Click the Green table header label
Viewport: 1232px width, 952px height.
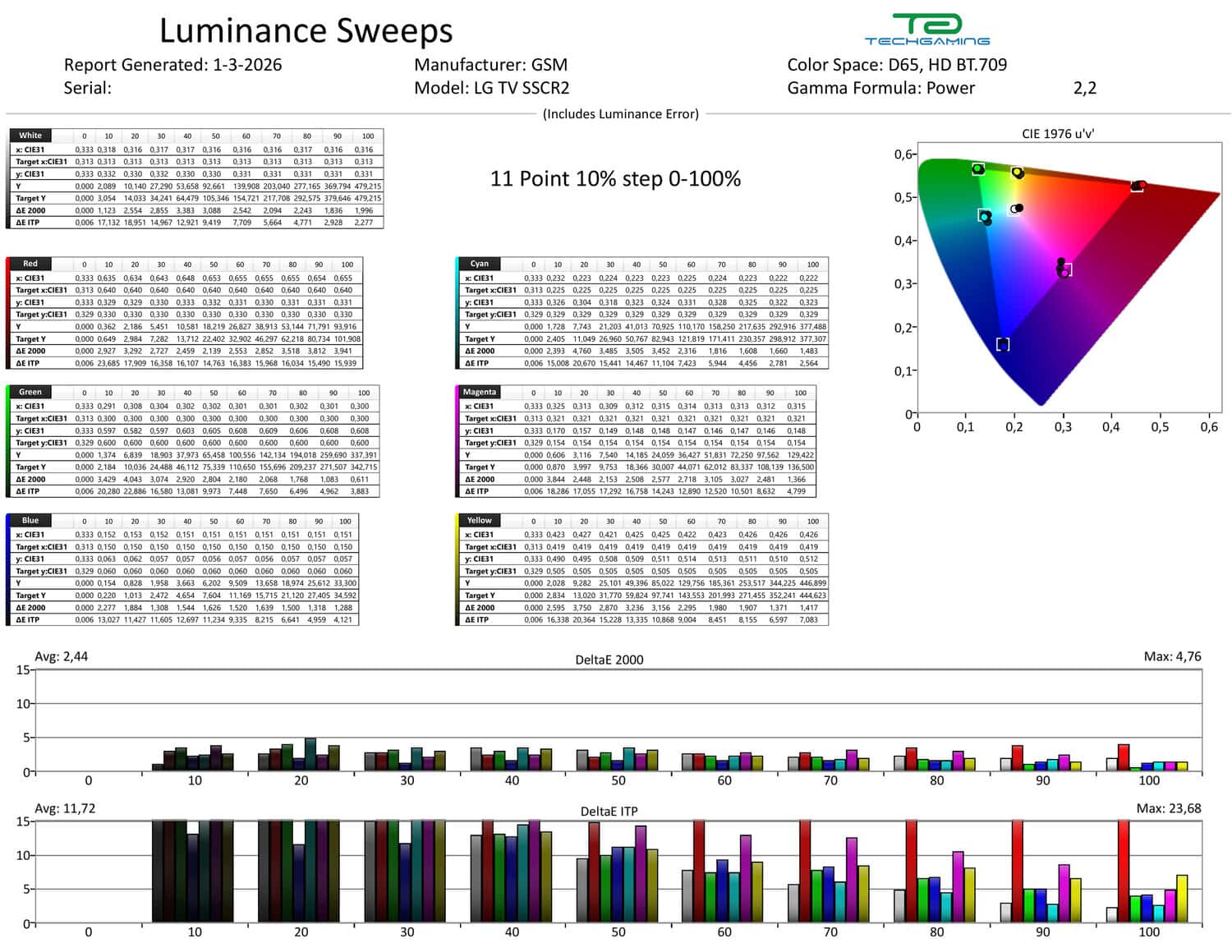point(30,392)
